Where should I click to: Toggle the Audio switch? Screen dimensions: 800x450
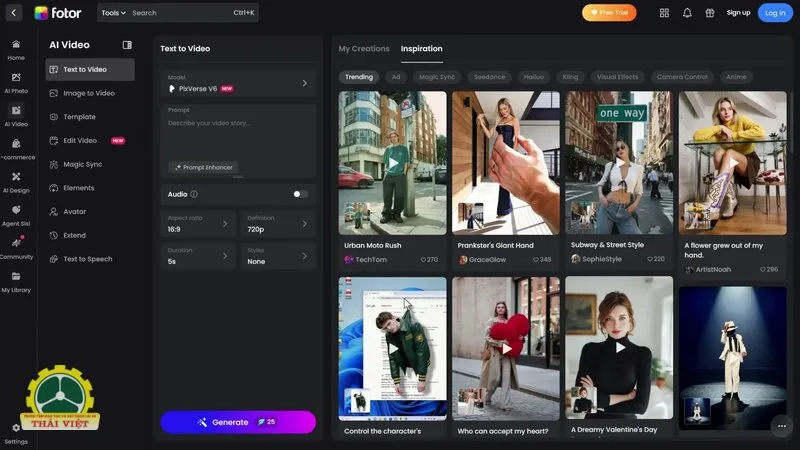[x=300, y=194]
